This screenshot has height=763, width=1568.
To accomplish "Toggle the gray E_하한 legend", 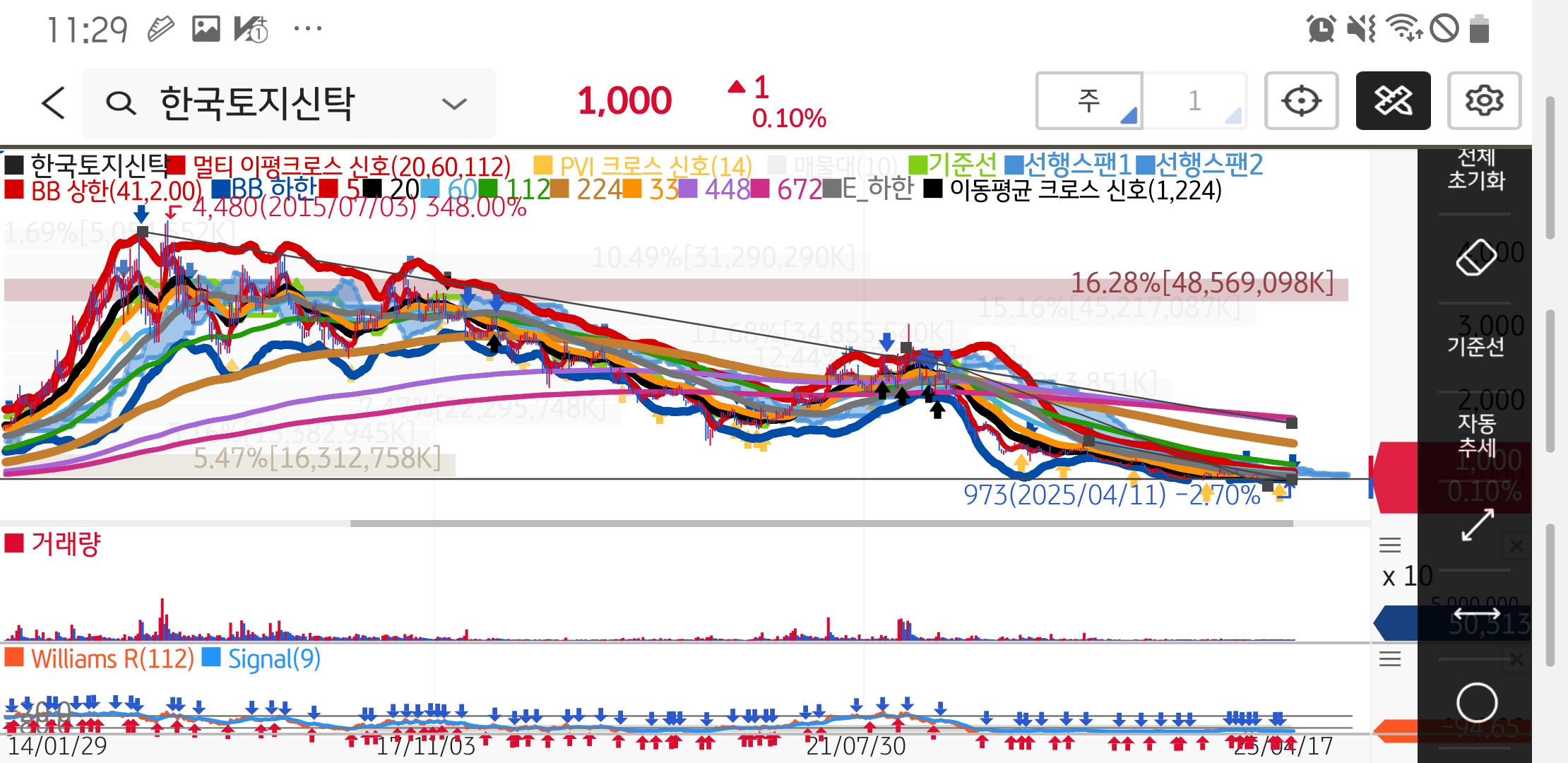I will [868, 189].
